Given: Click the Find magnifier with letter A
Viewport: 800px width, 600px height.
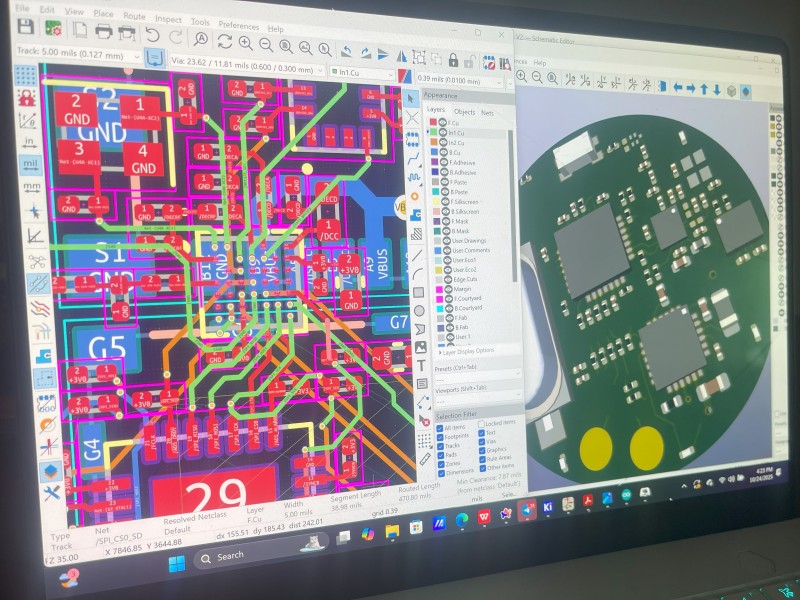Looking at the screenshot, I should tap(201, 39).
